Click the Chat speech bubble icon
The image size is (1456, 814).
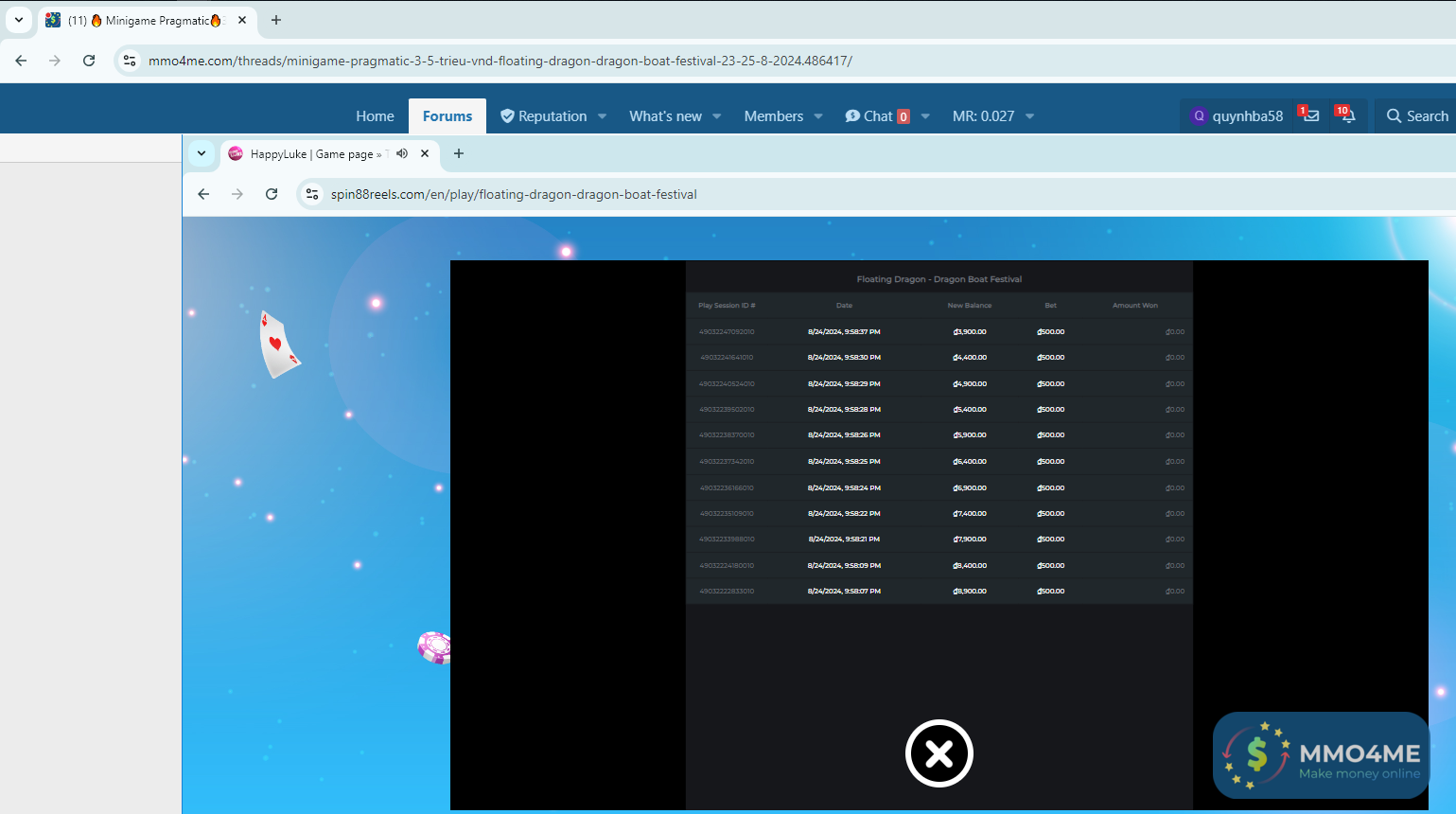pyautogui.click(x=852, y=115)
